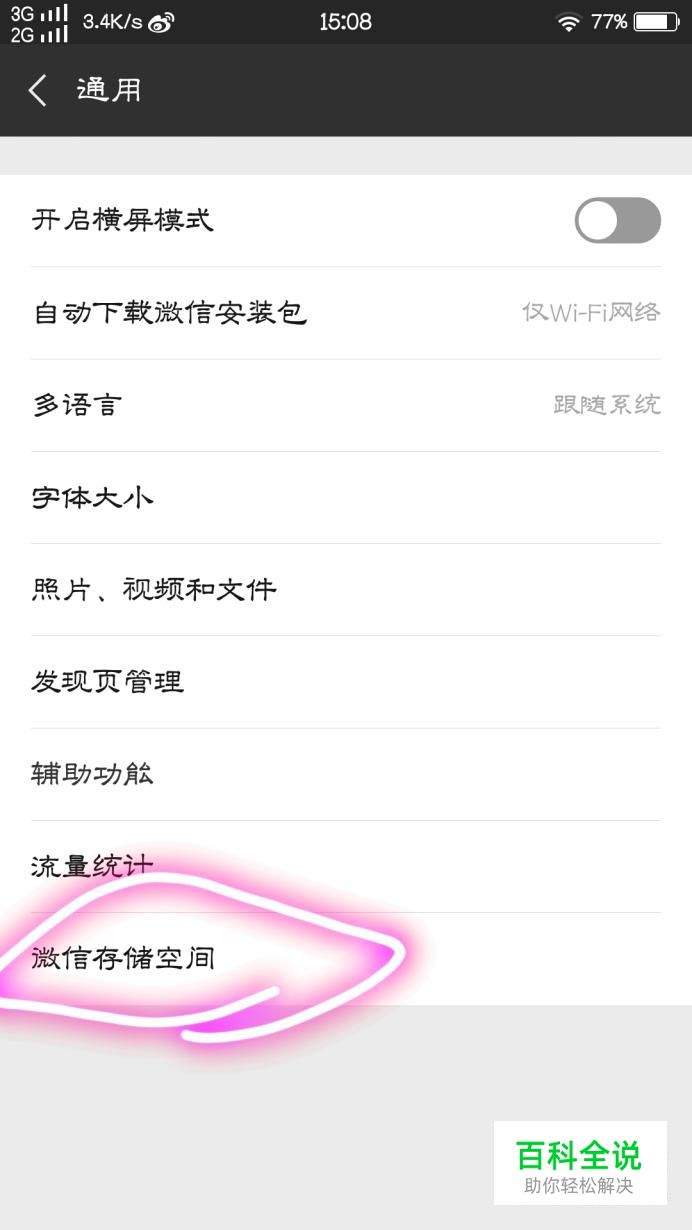
Task: Tap the 3G signal strength indicator
Action: [40, 13]
